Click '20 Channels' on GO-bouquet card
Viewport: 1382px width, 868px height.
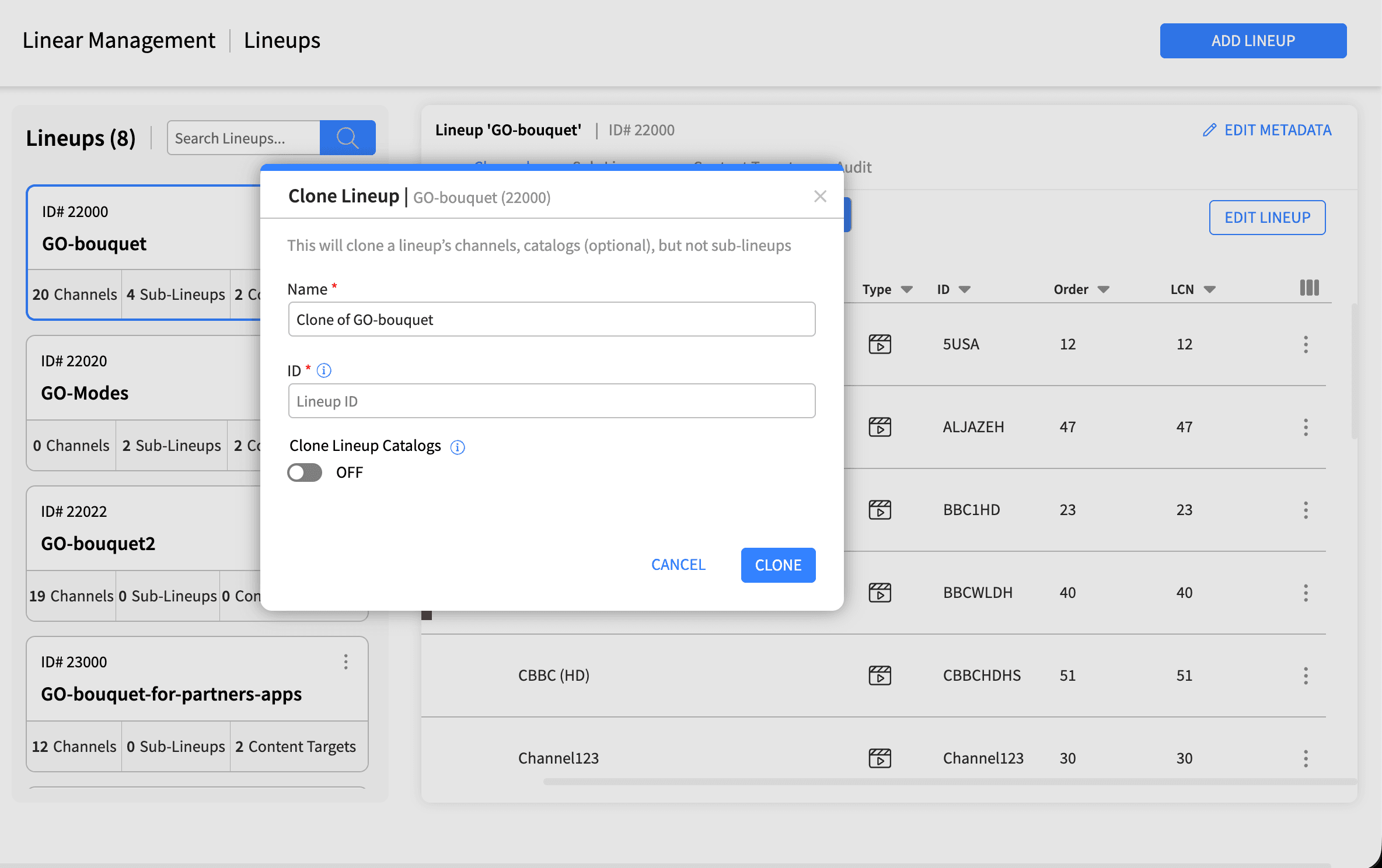(75, 295)
